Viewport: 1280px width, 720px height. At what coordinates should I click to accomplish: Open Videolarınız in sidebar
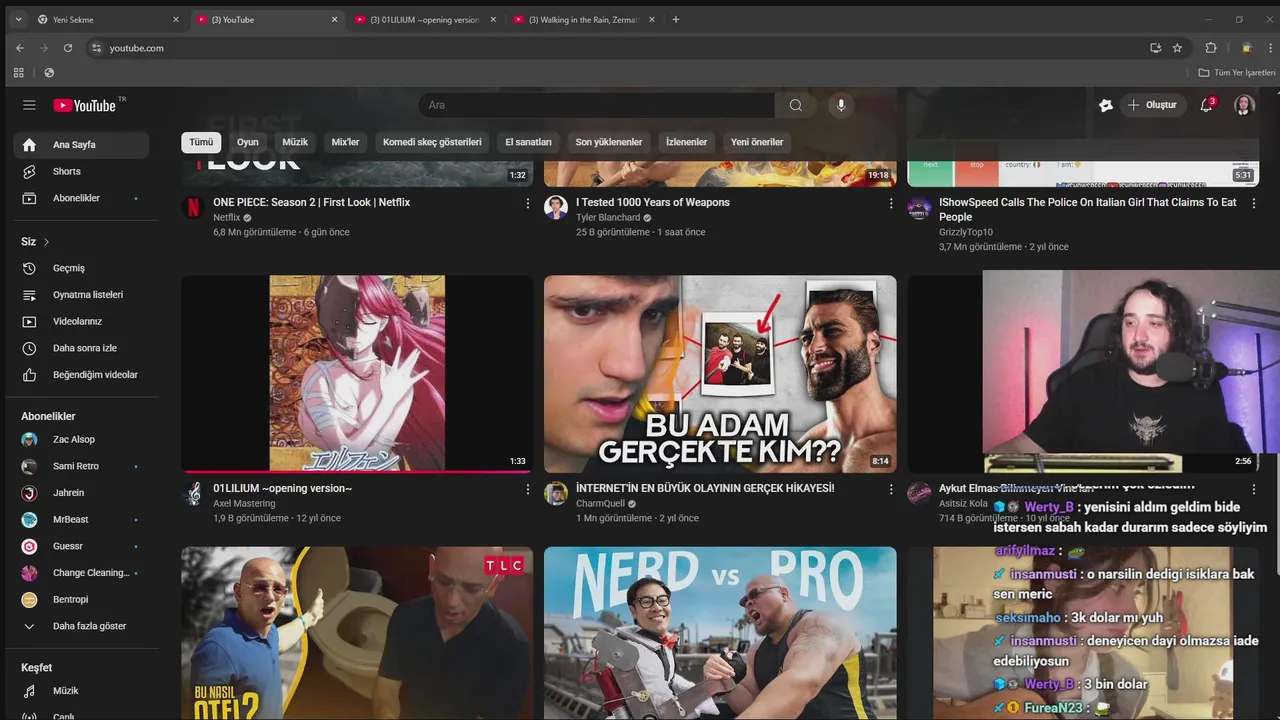(x=81, y=321)
